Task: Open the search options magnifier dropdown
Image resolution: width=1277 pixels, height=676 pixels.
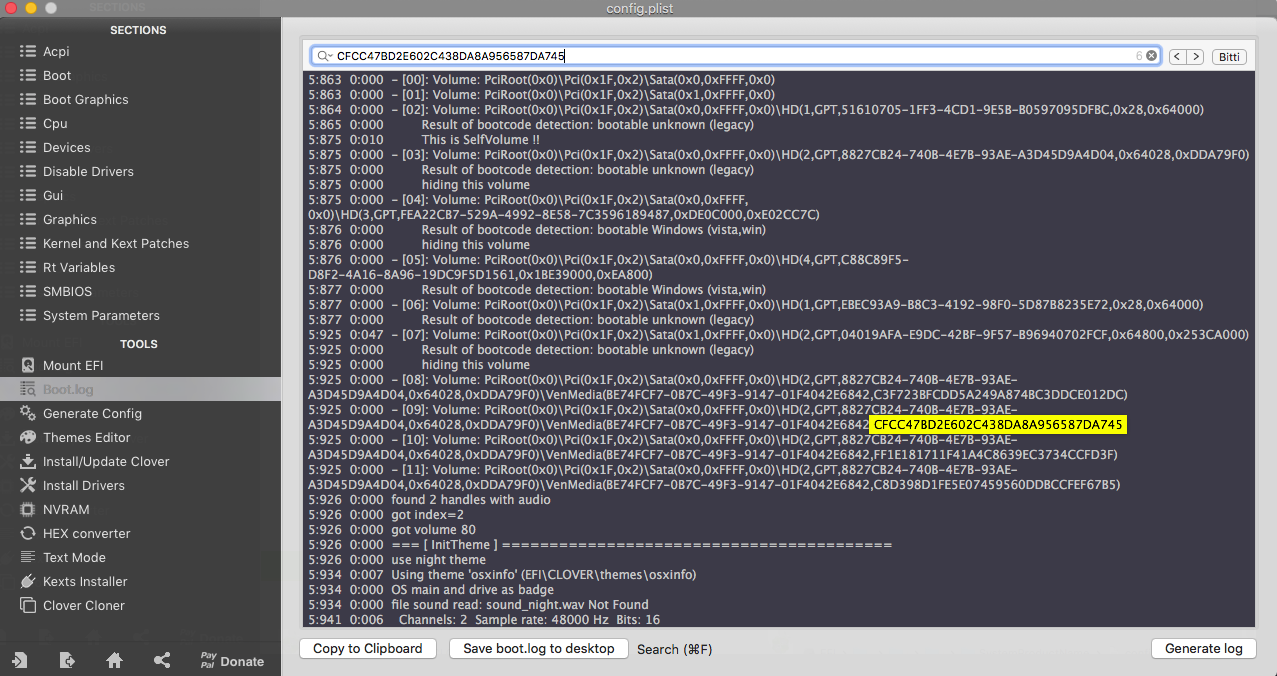Action: tap(323, 56)
